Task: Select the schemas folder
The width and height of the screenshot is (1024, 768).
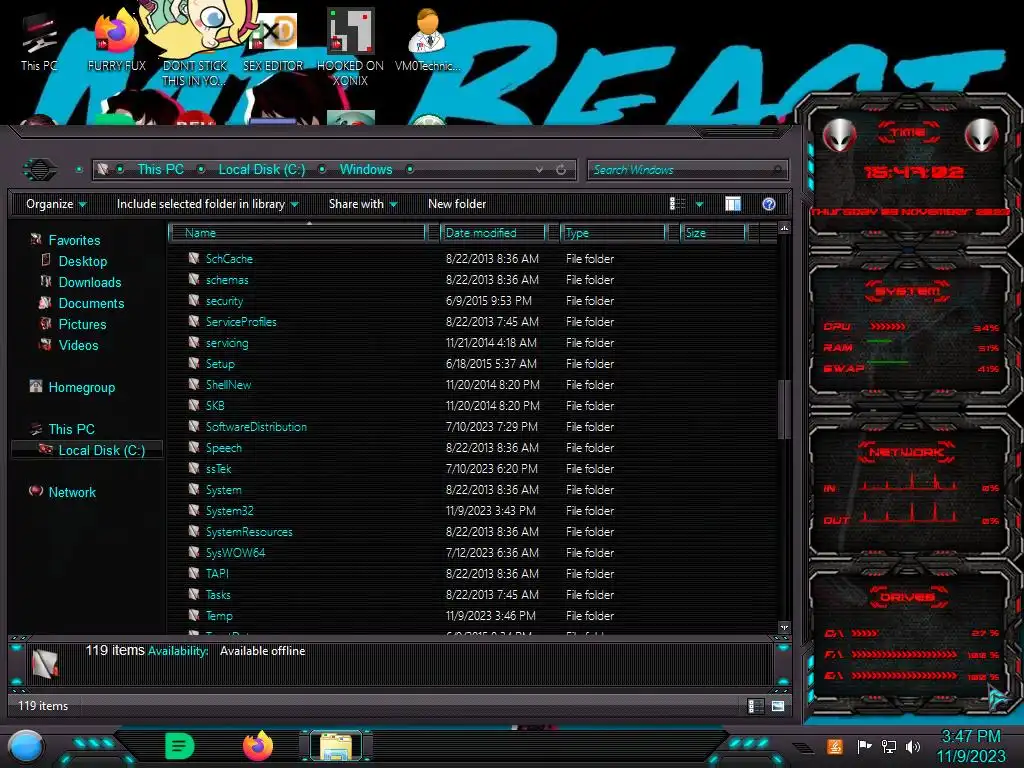Action: tap(227, 280)
